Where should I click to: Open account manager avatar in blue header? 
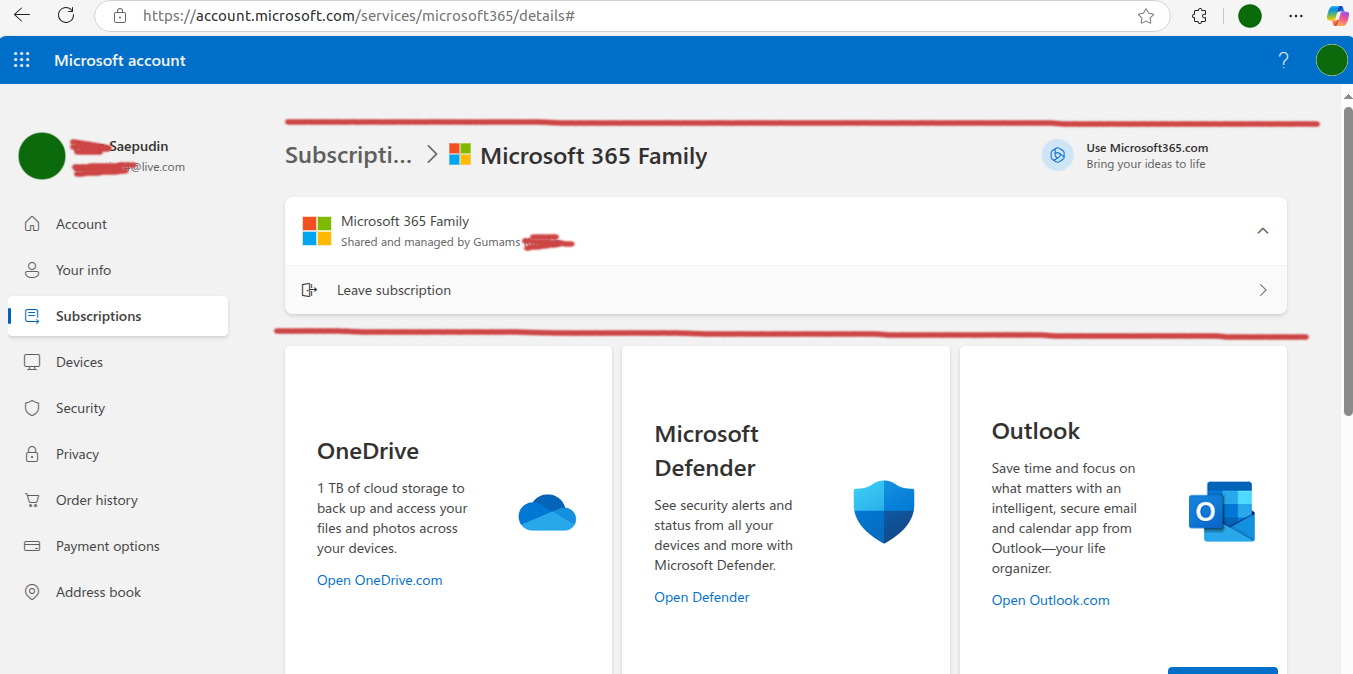click(1332, 60)
